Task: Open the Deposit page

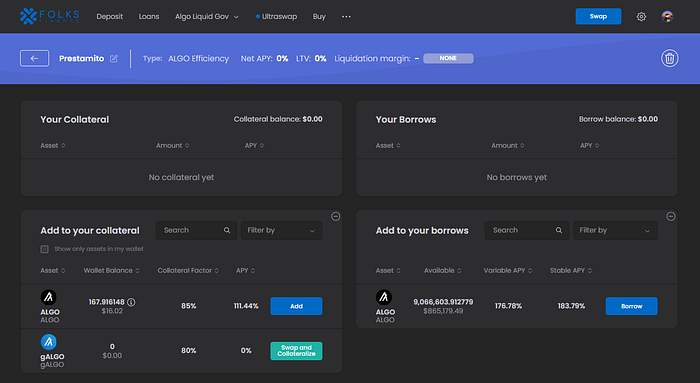Action: (x=109, y=17)
